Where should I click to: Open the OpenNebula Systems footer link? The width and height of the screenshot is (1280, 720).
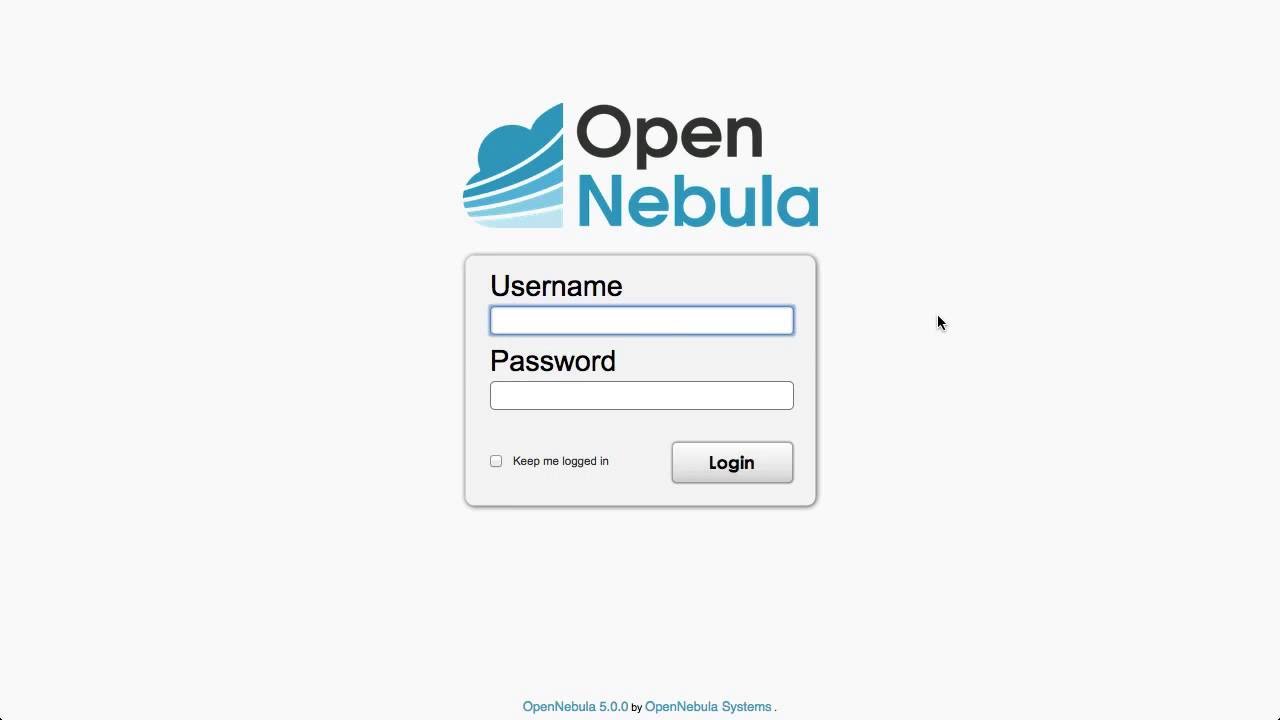708,707
